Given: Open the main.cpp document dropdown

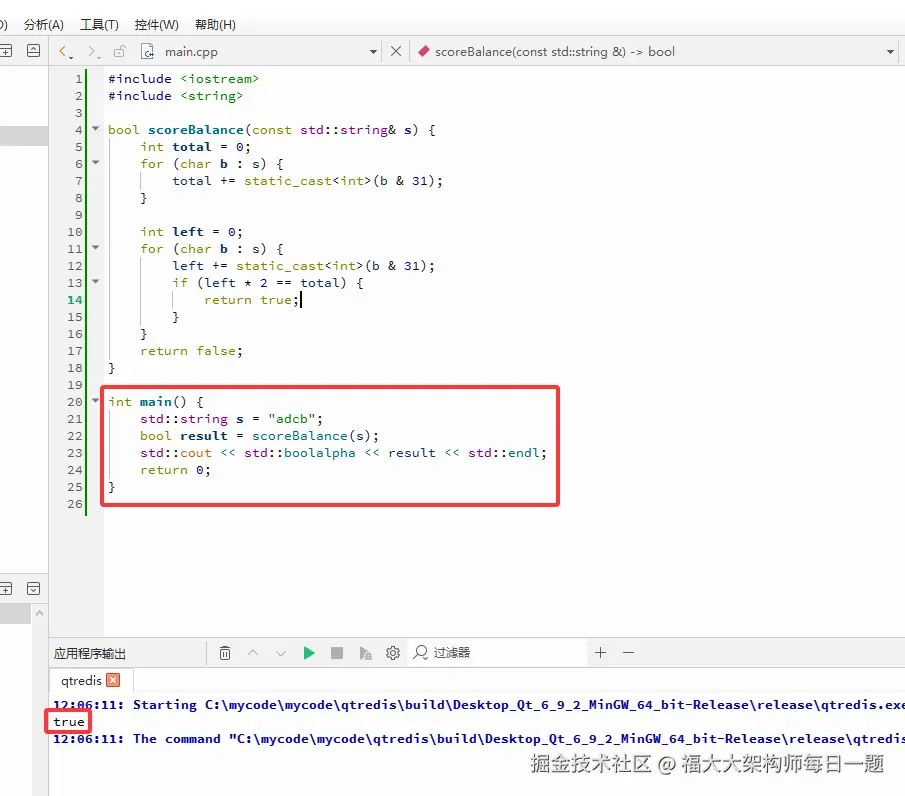Looking at the screenshot, I should [x=373, y=52].
